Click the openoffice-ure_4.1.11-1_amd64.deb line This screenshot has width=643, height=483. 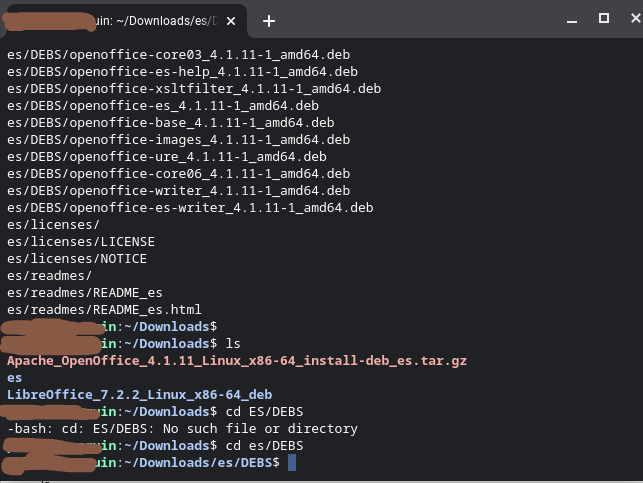(166, 157)
